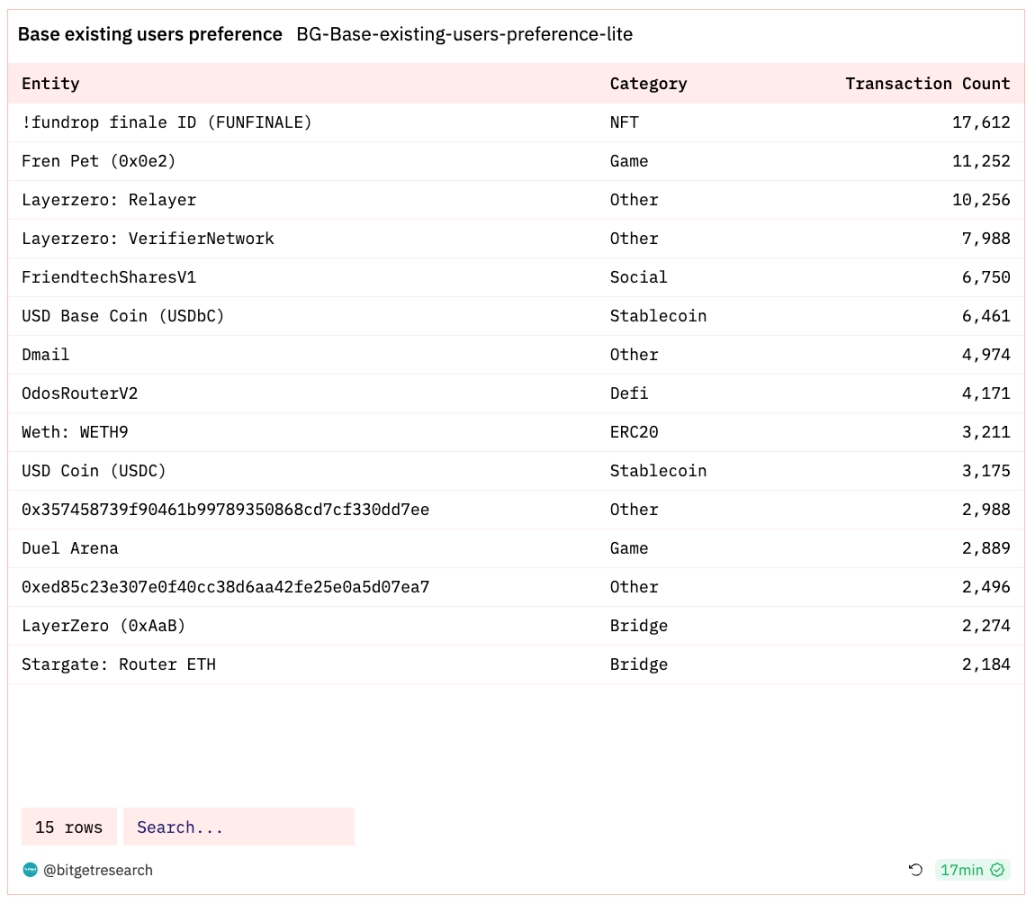The height and width of the screenshot is (904, 1035).
Task: Select the Duel Arena cell
Action: pyautogui.click(x=70, y=548)
